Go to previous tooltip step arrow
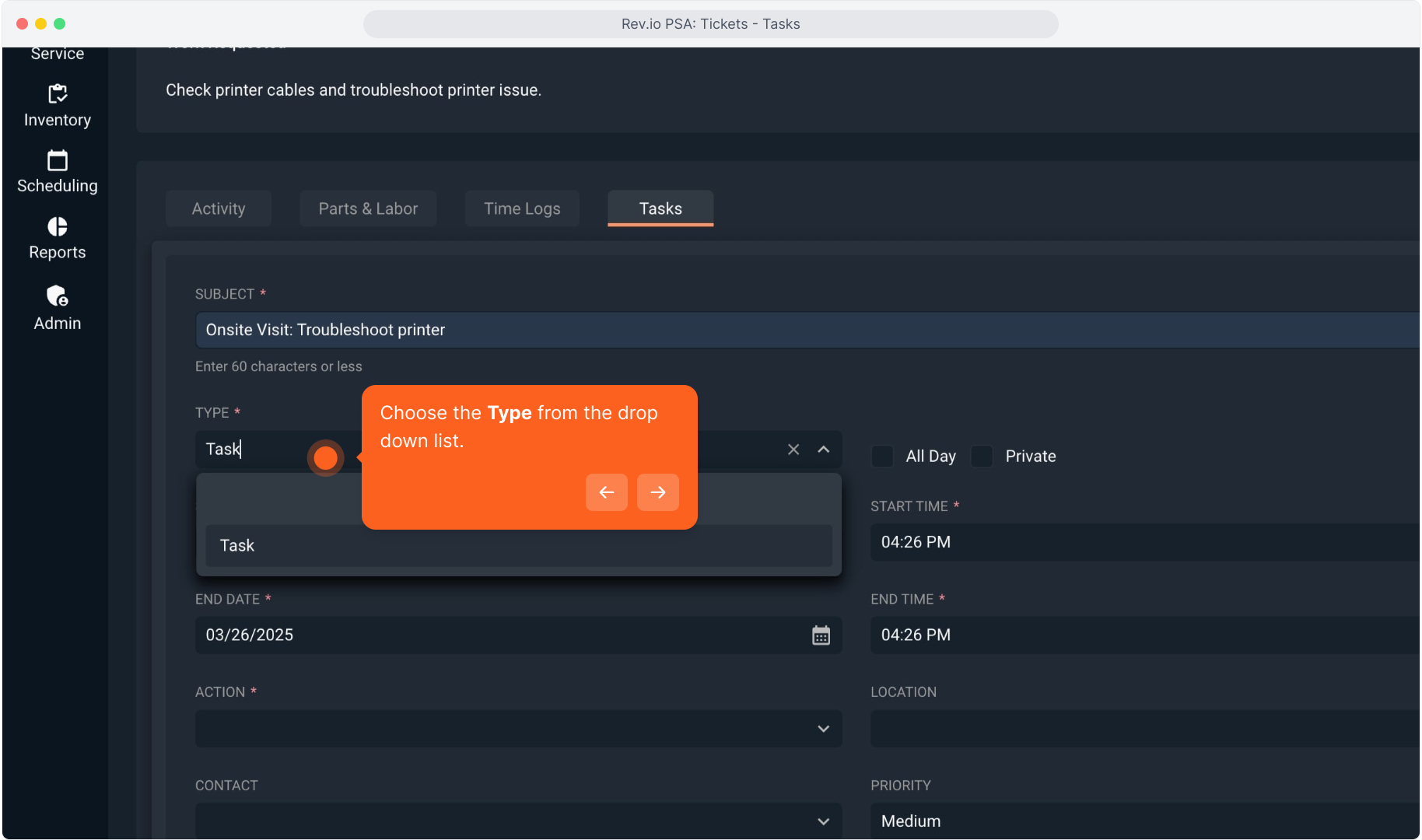Image resolution: width=1422 pixels, height=840 pixels. 606,492
